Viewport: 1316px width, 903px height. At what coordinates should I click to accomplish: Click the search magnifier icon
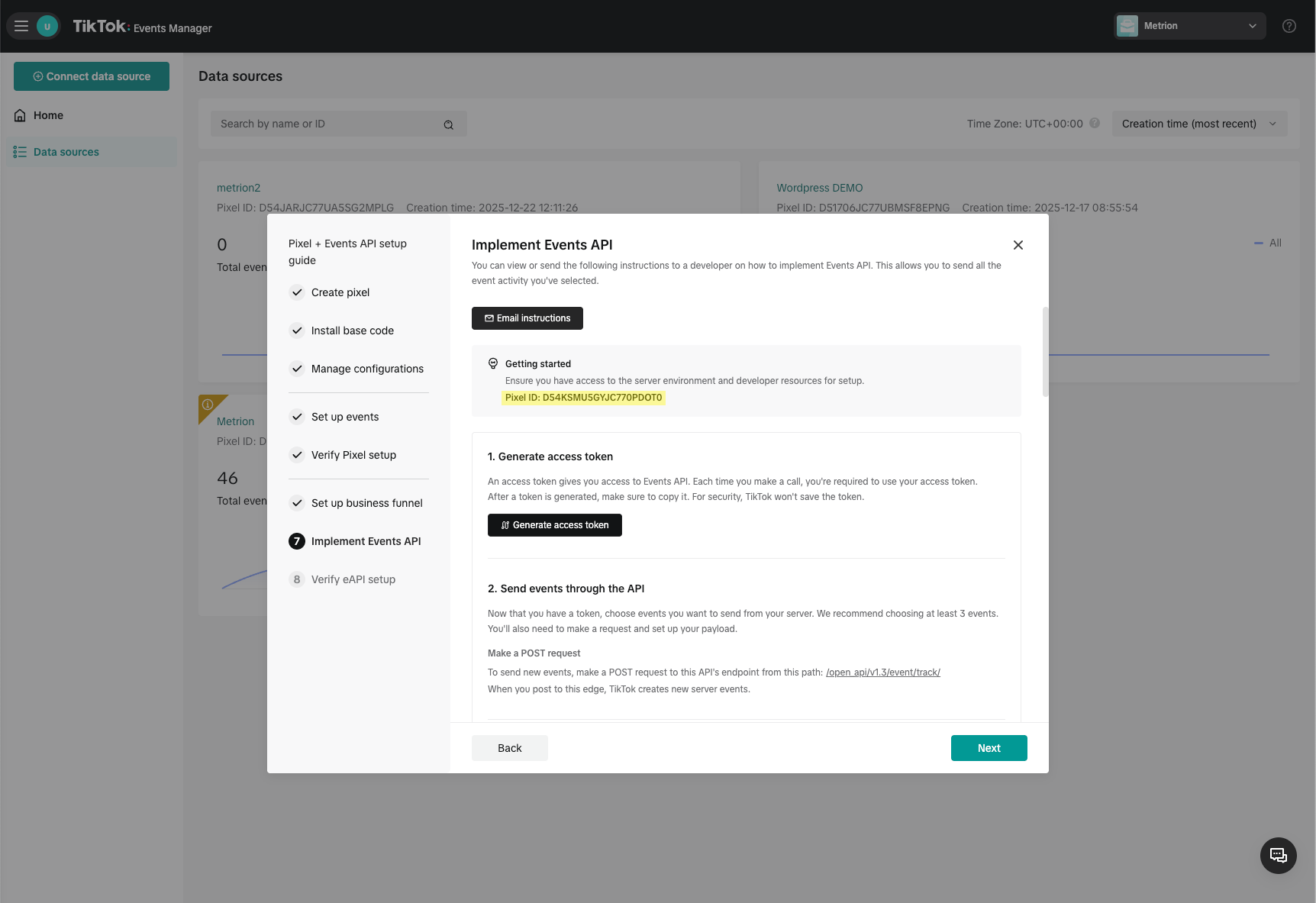pos(449,124)
